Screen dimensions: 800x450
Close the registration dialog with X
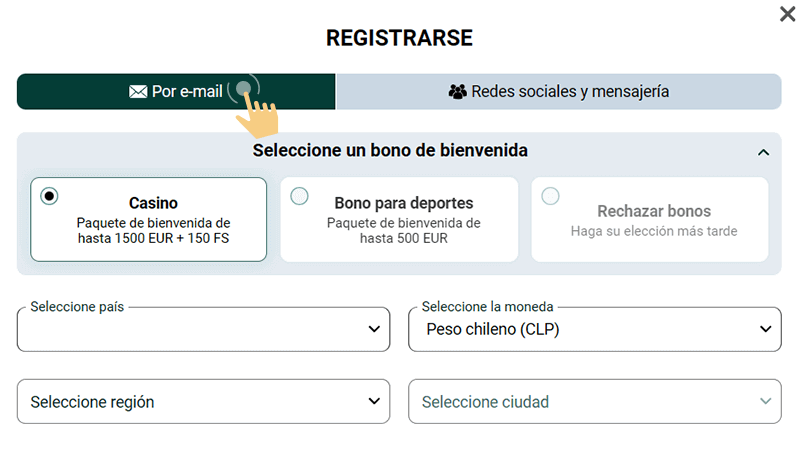pyautogui.click(x=787, y=14)
